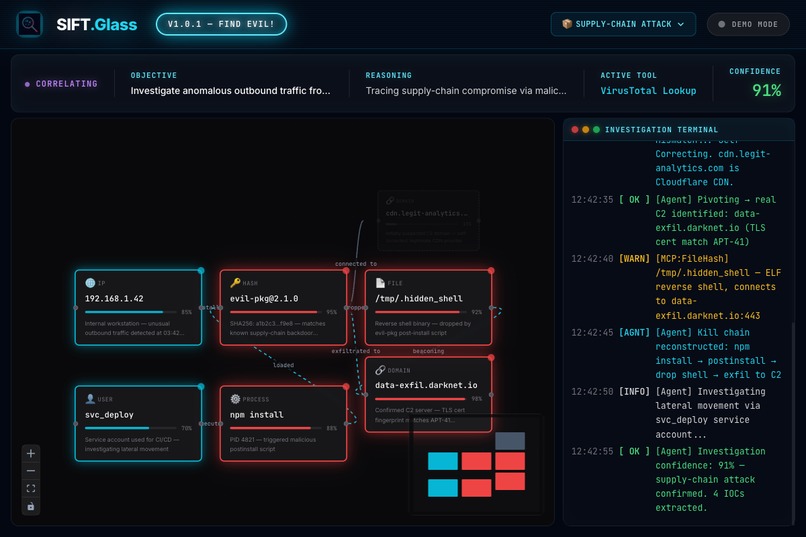The height and width of the screenshot is (537, 806).
Task: Click the 85% confidence bar on IP node
Action: (132, 312)
